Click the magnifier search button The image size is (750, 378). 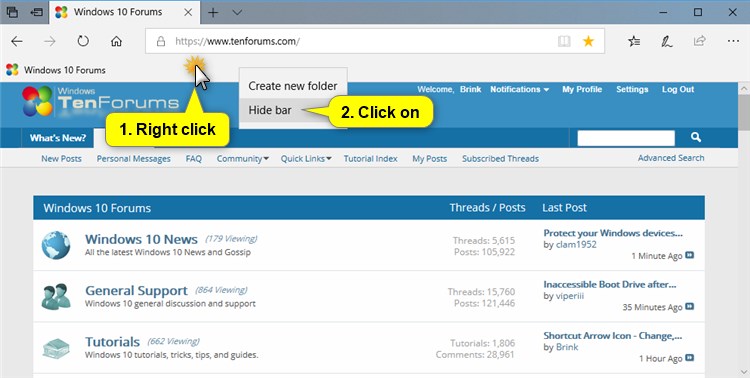pyautogui.click(x=696, y=138)
